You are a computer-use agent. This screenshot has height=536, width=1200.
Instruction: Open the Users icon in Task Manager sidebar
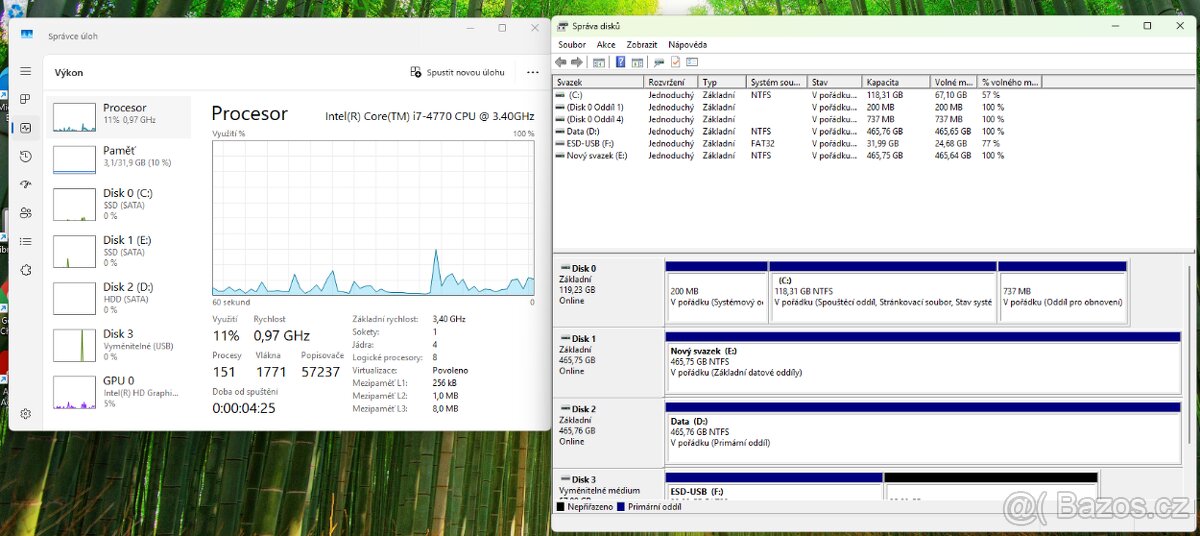tap(26, 212)
